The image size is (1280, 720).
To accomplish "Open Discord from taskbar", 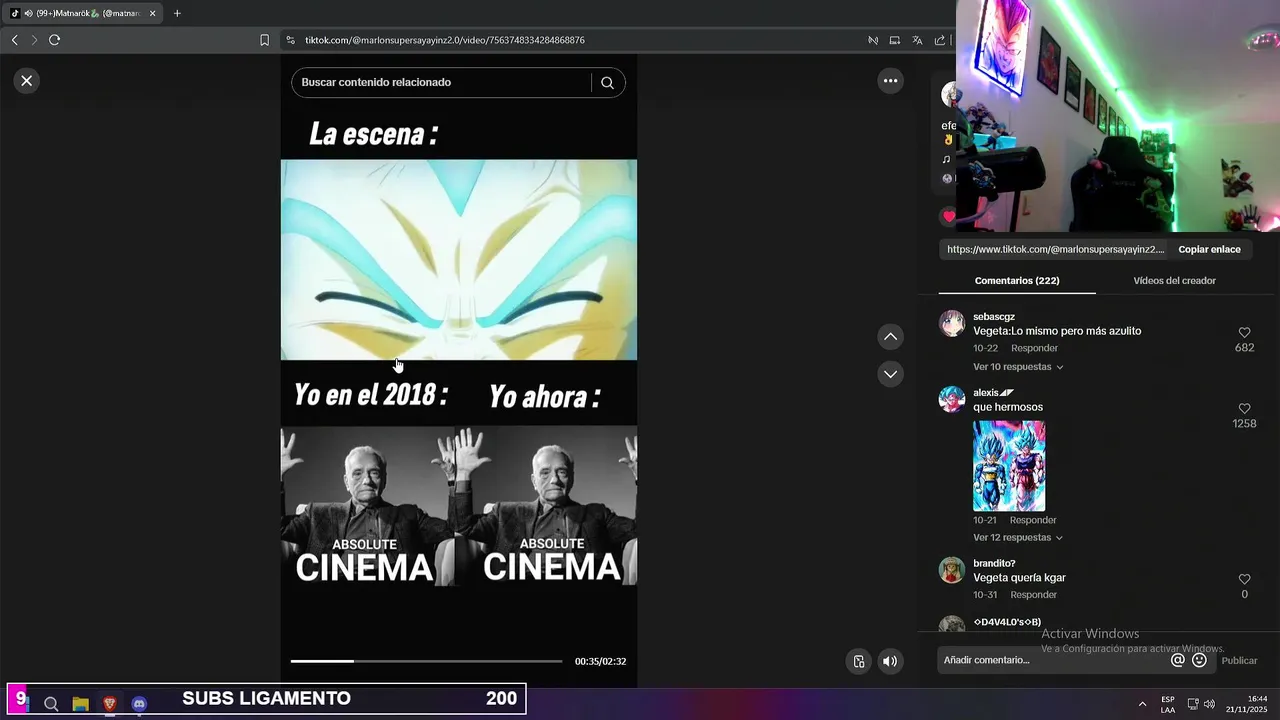I will coord(139,704).
